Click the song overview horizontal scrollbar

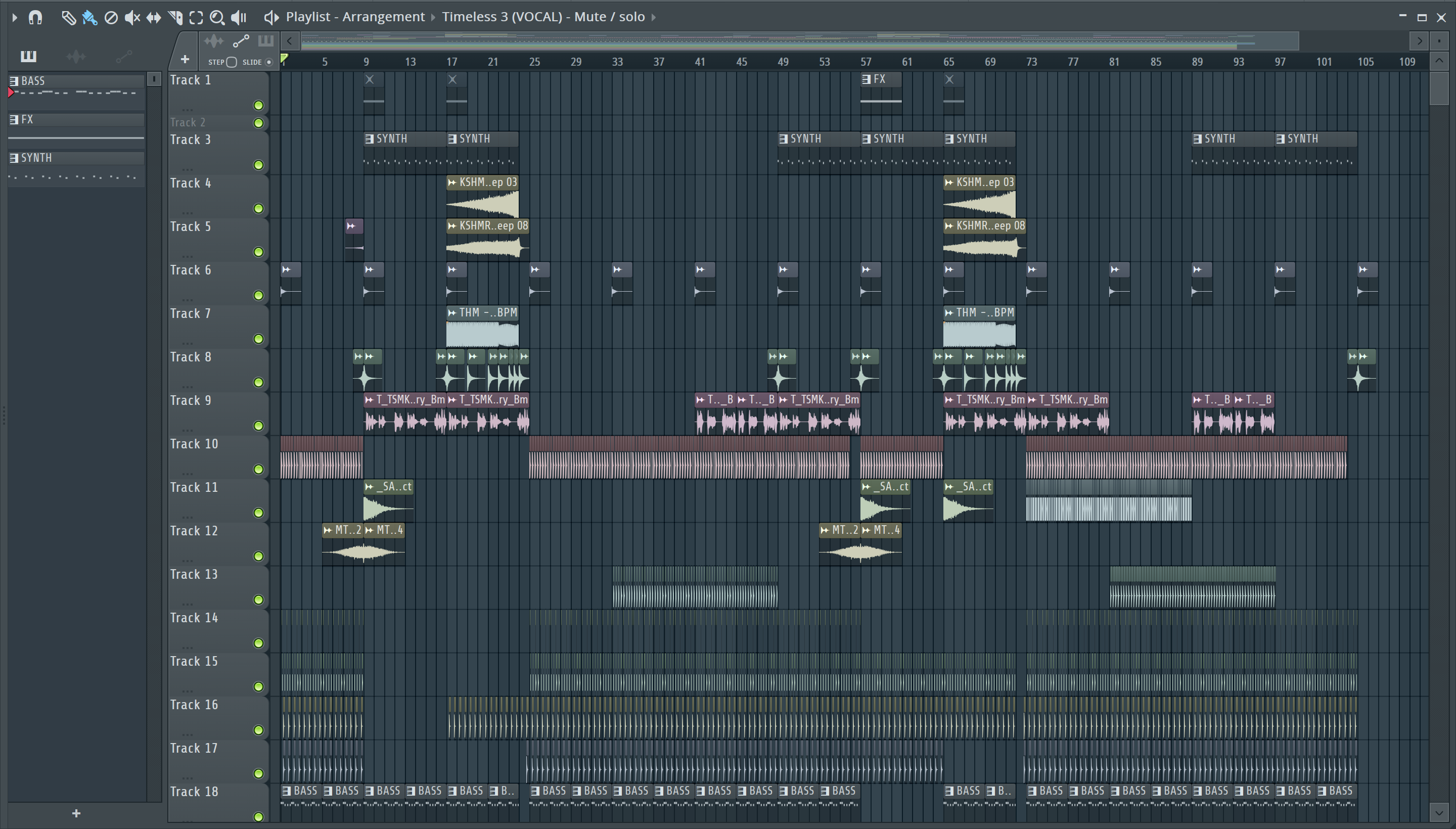(x=799, y=41)
